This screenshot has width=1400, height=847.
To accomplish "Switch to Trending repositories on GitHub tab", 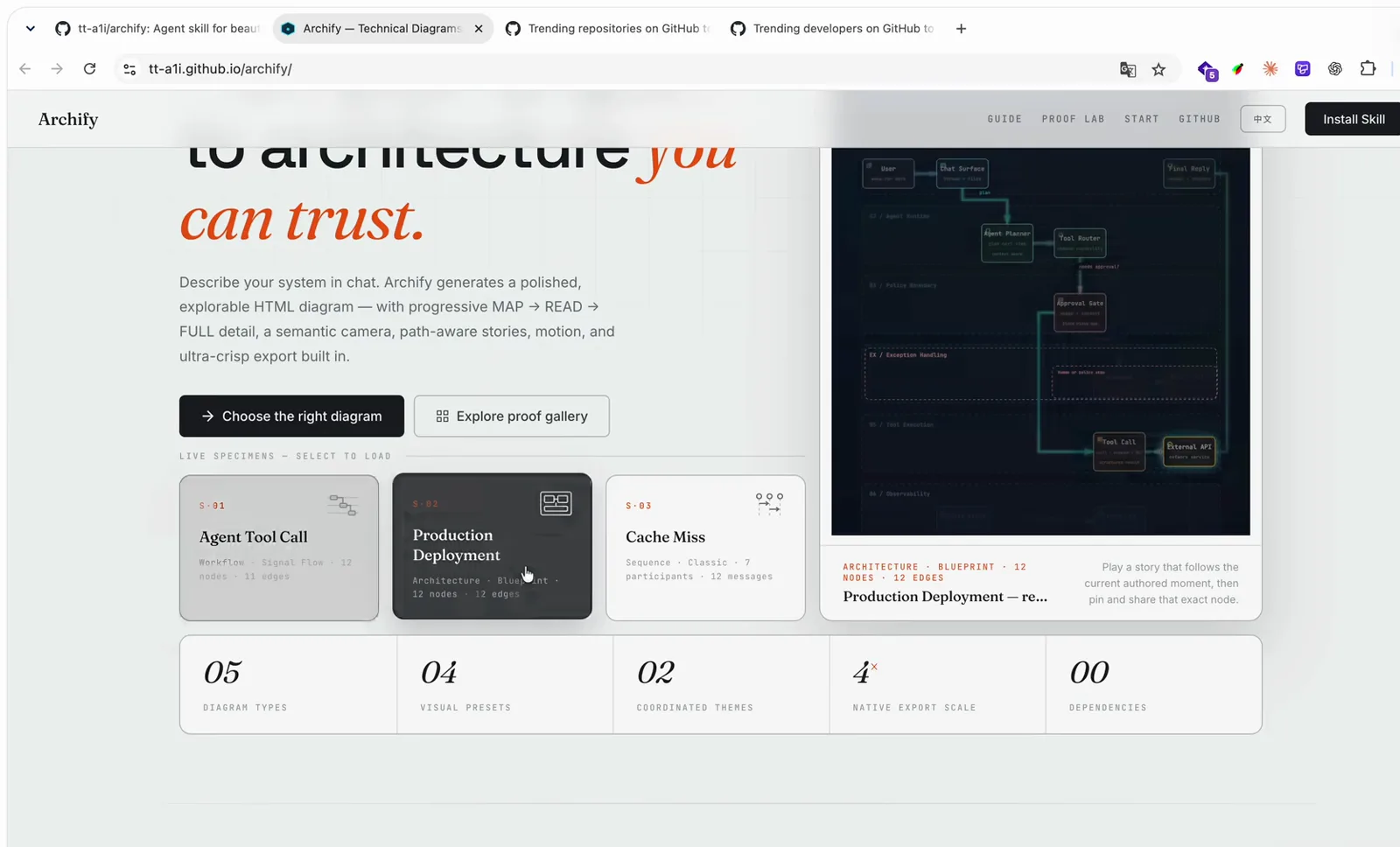I will (607, 29).
